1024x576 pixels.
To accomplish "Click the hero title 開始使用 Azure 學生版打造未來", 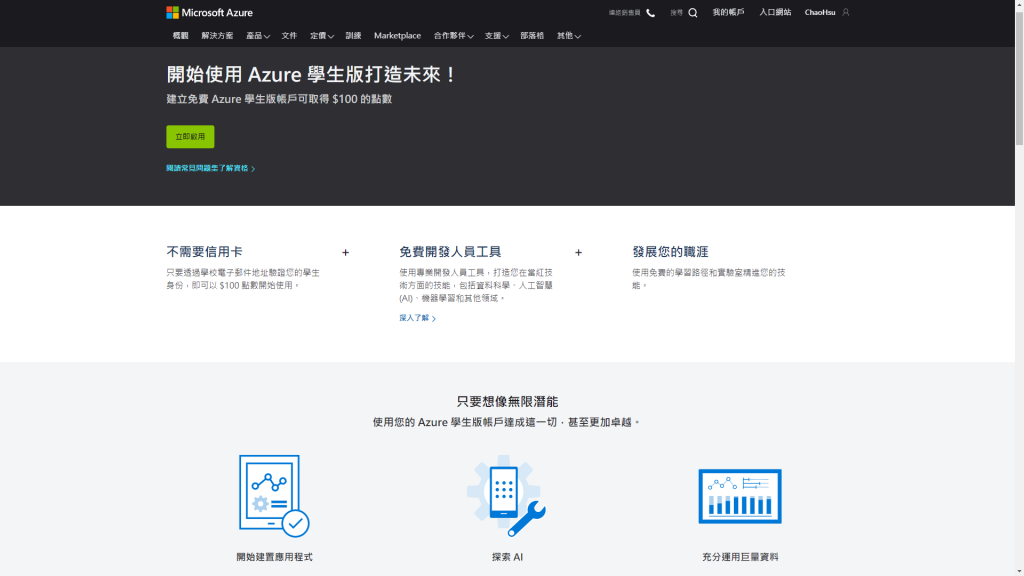I will 312,74.
